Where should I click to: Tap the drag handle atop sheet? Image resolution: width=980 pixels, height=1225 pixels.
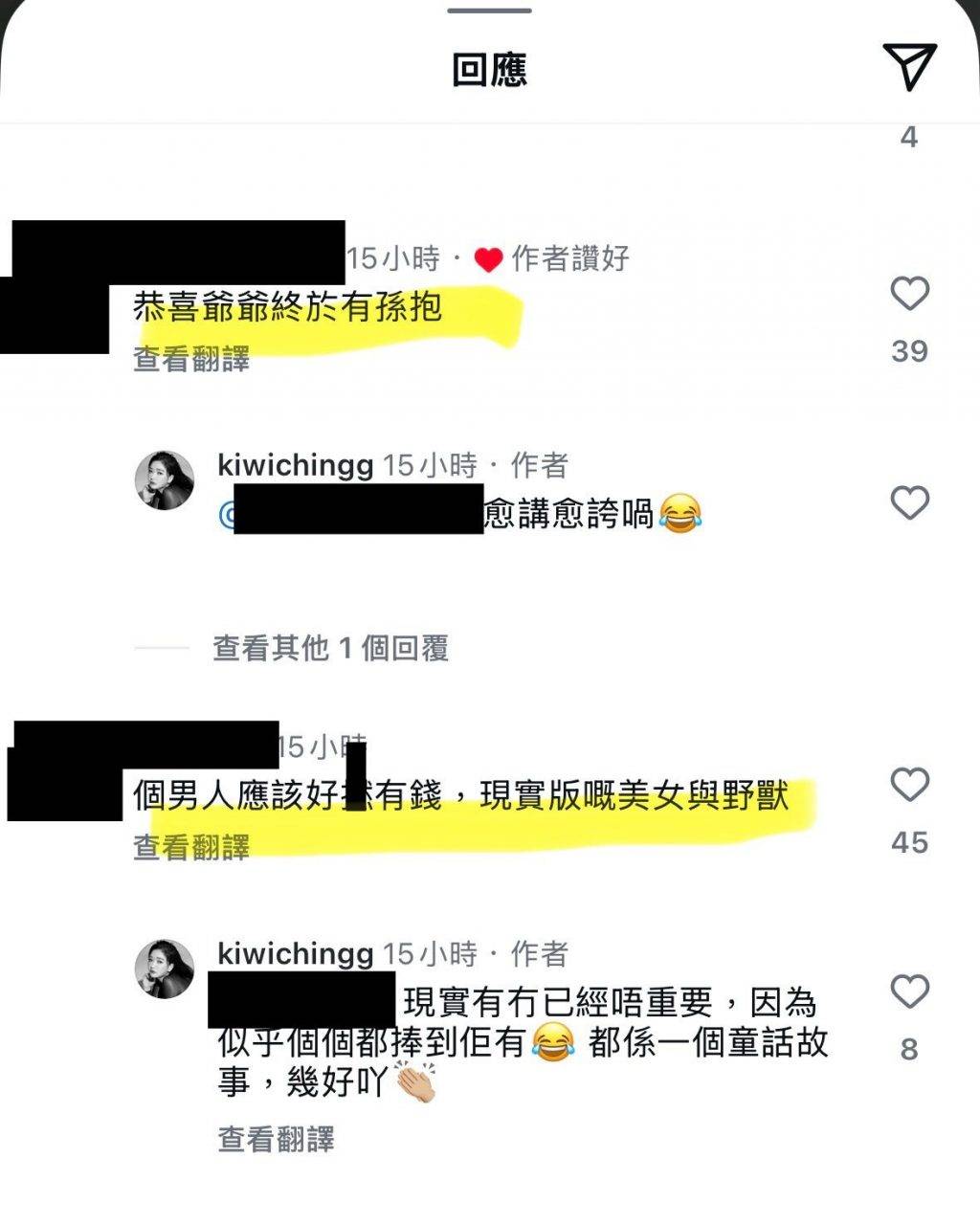pyautogui.click(x=489, y=10)
